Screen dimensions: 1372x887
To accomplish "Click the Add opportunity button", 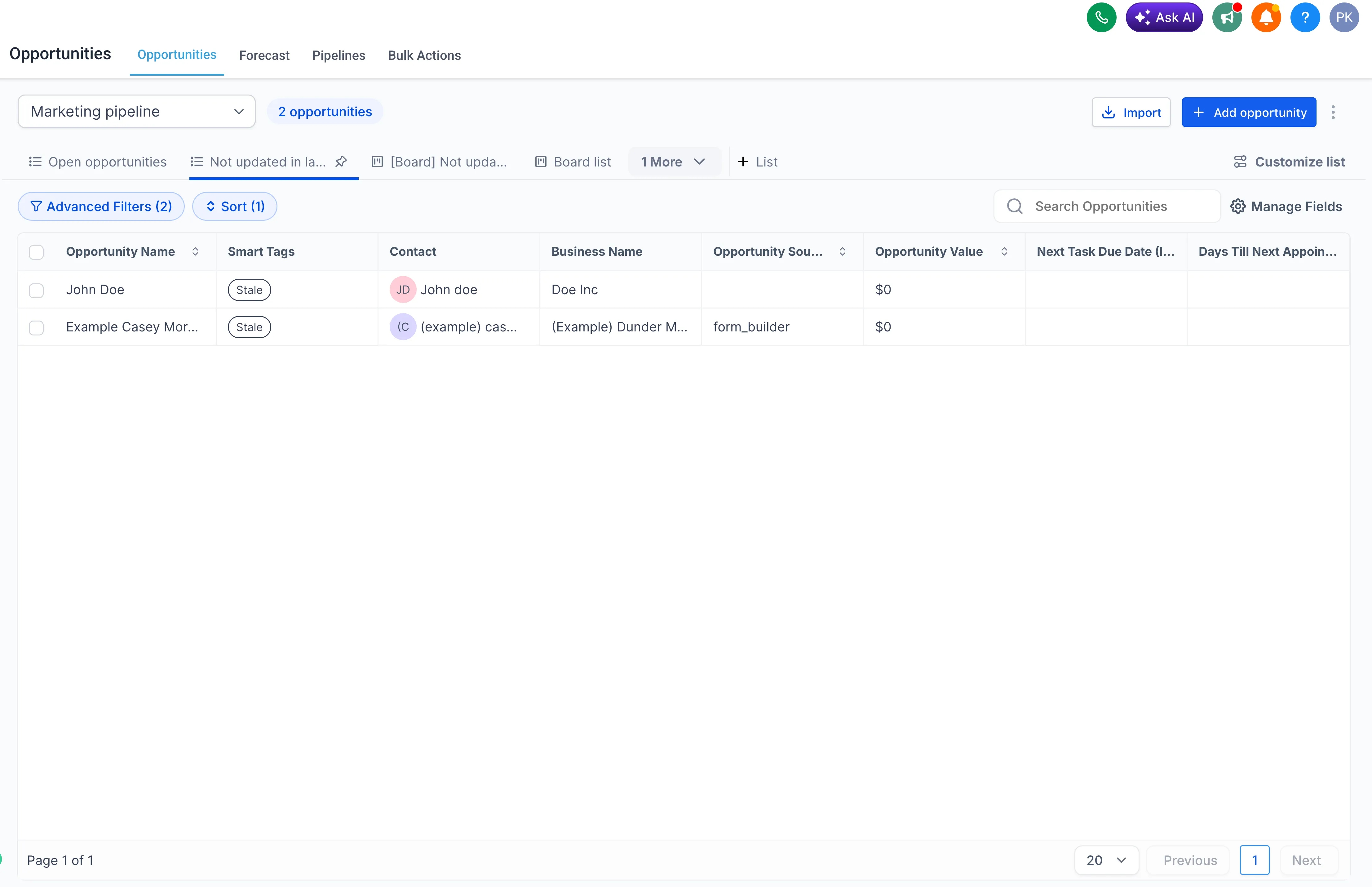I will pos(1248,112).
